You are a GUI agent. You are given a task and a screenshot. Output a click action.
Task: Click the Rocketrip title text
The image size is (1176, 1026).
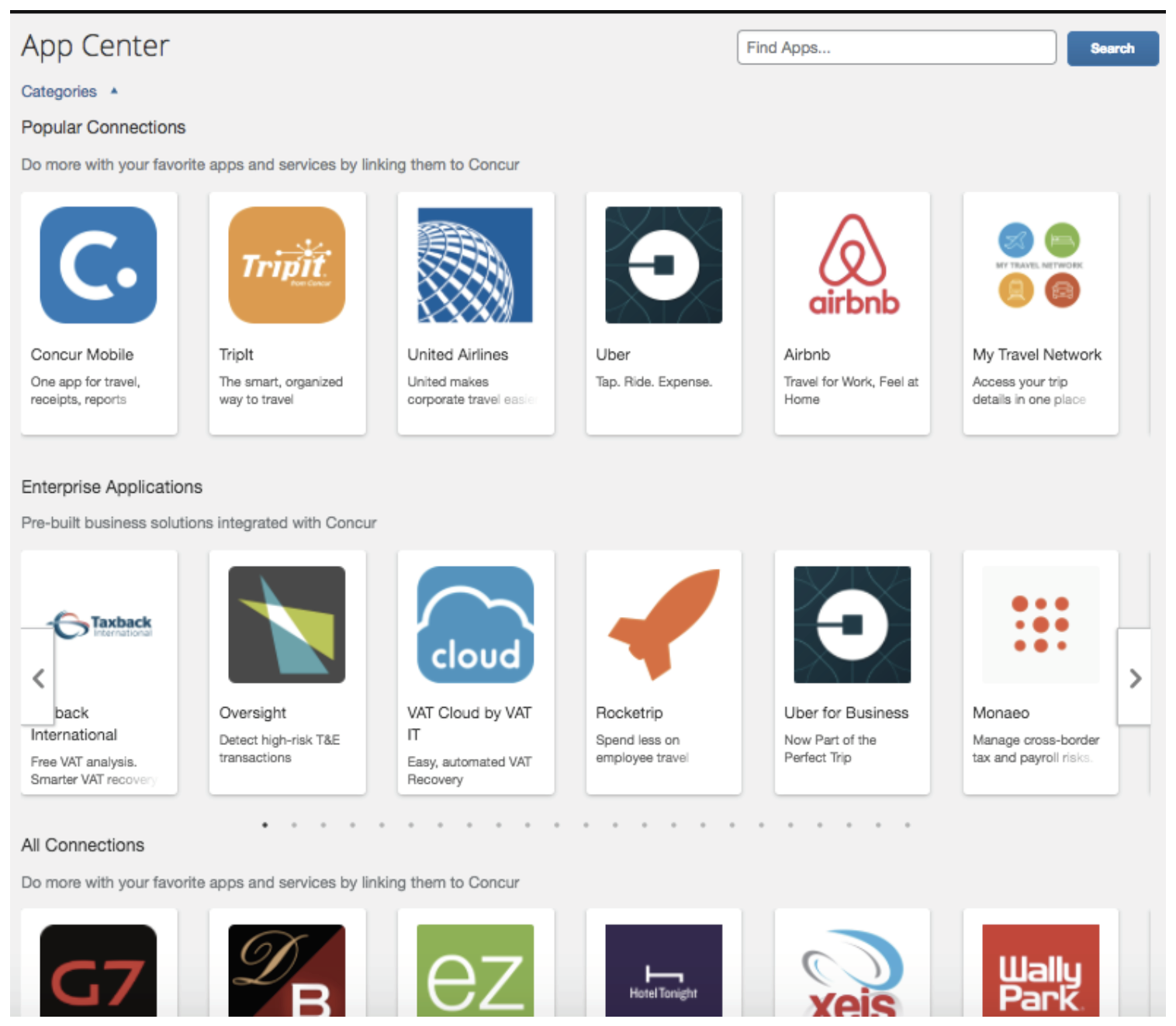[x=629, y=712]
